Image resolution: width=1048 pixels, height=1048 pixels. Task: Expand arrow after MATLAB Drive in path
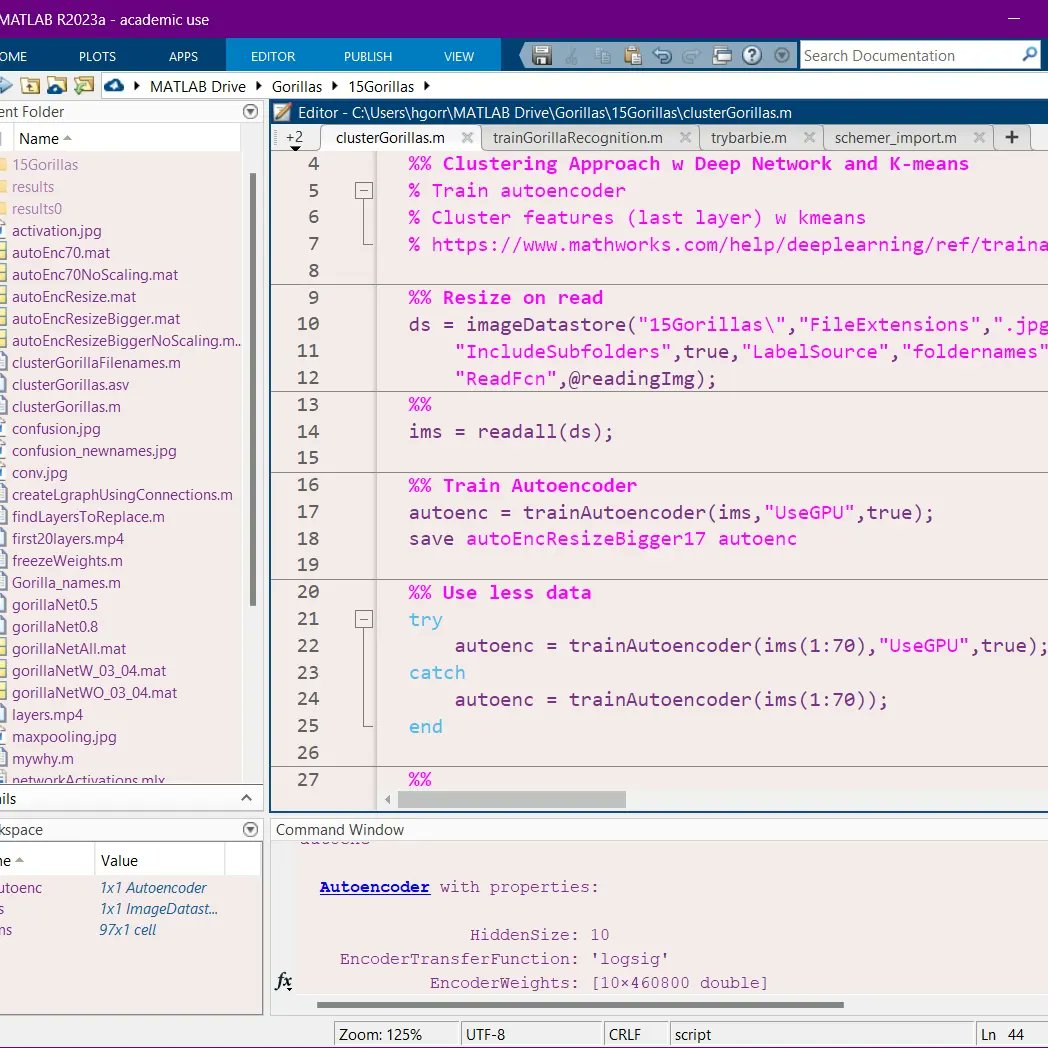coord(259,86)
